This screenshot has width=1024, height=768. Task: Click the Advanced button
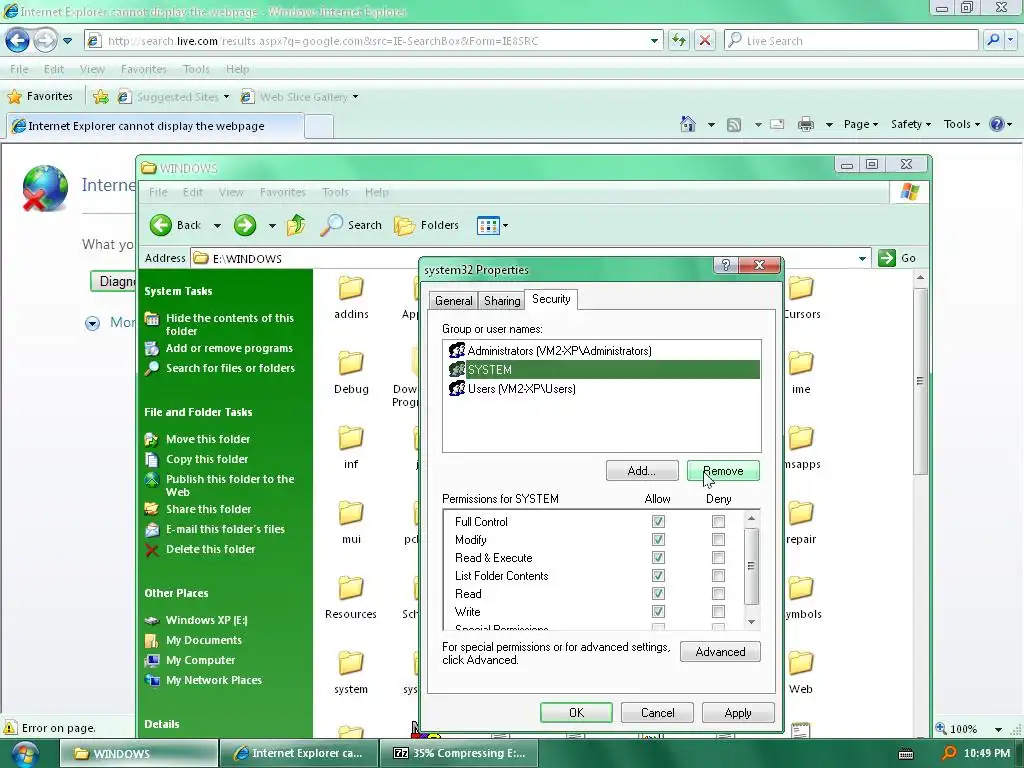(x=720, y=652)
